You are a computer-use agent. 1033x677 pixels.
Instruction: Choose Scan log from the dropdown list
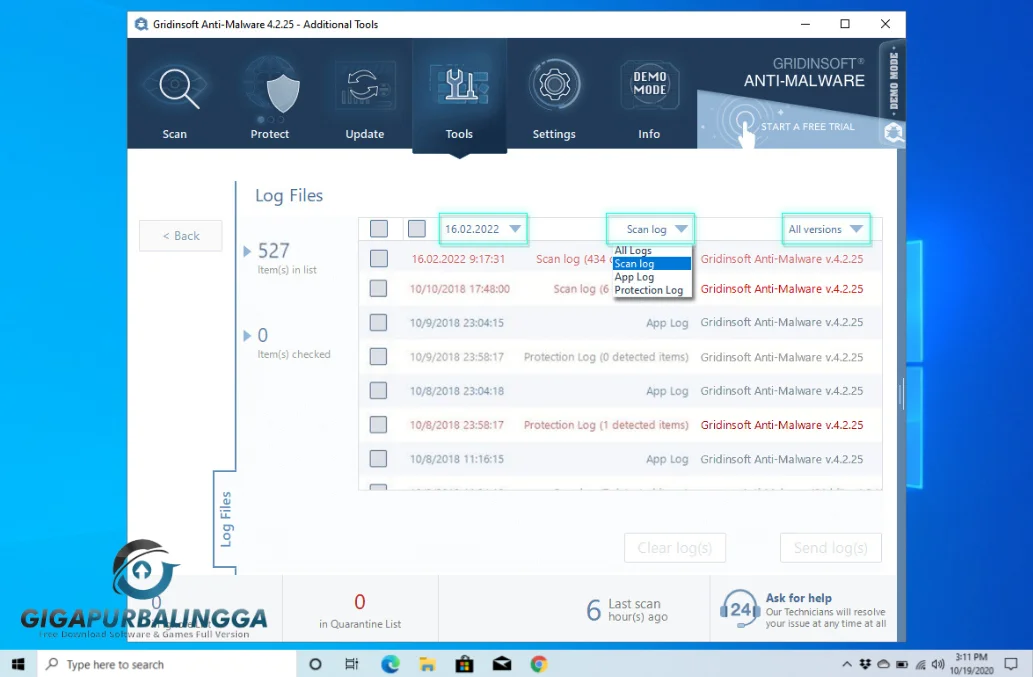[652, 263]
